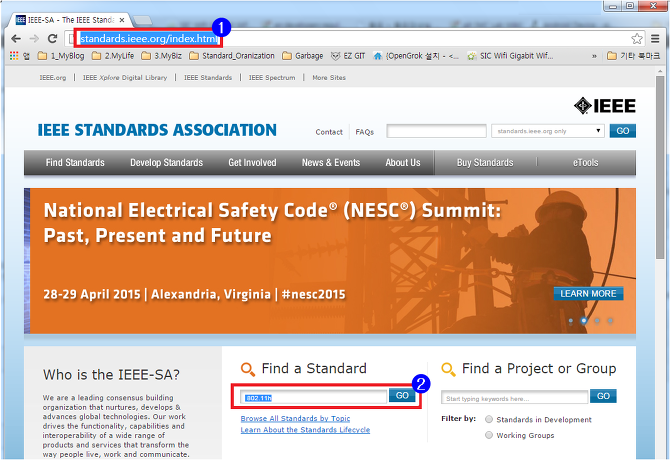Screen dimensions: 670x460
Task: Open Browse All Standards by Topic link
Action: click(295, 419)
